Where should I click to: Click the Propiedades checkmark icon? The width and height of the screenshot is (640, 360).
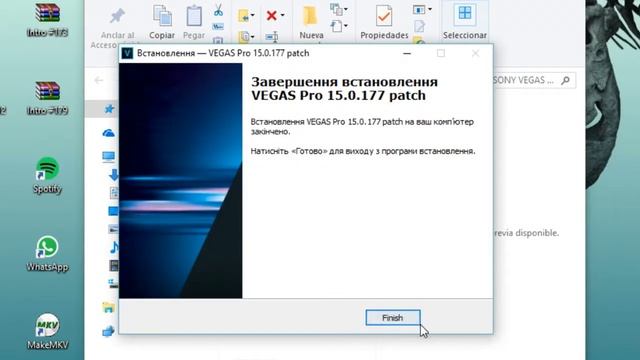pyautogui.click(x=384, y=16)
